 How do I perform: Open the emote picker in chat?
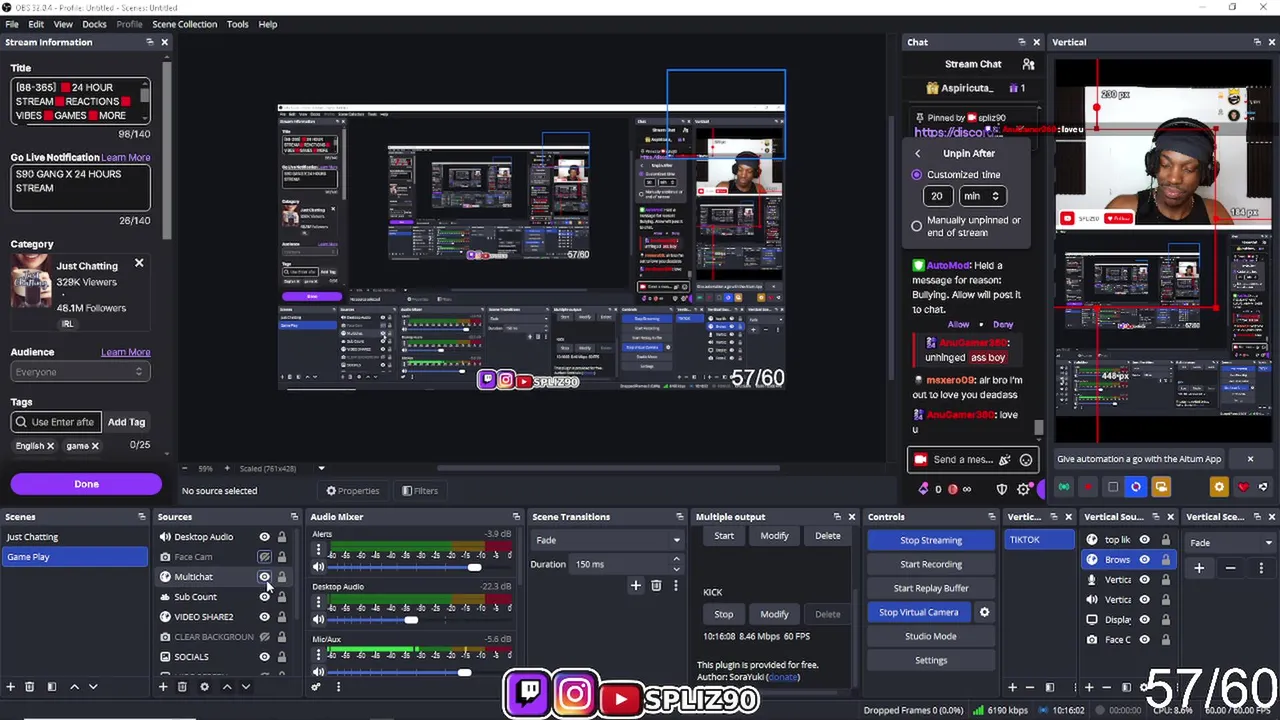click(x=1026, y=460)
